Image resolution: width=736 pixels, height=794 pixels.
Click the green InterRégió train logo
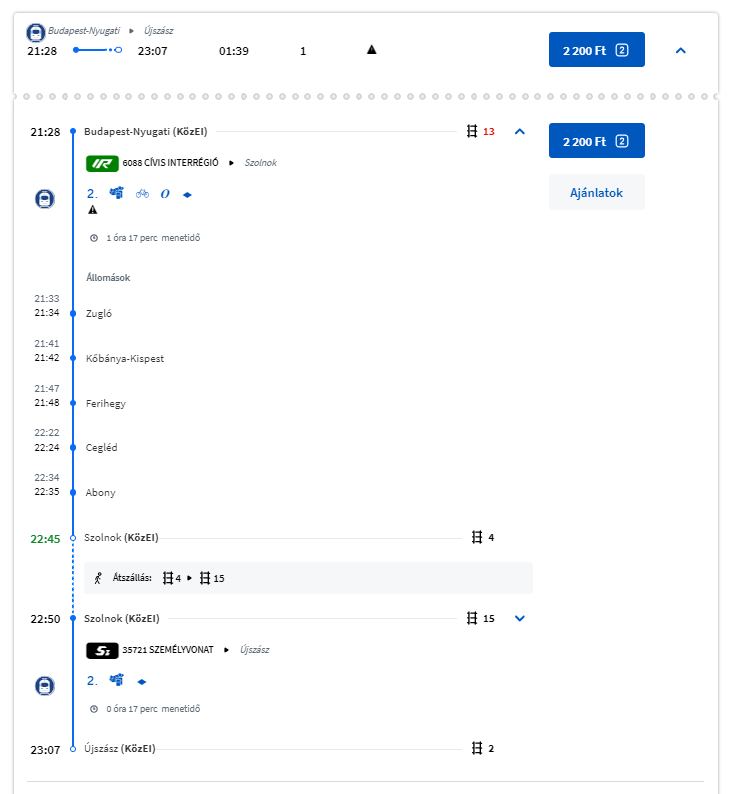[x=102, y=163]
